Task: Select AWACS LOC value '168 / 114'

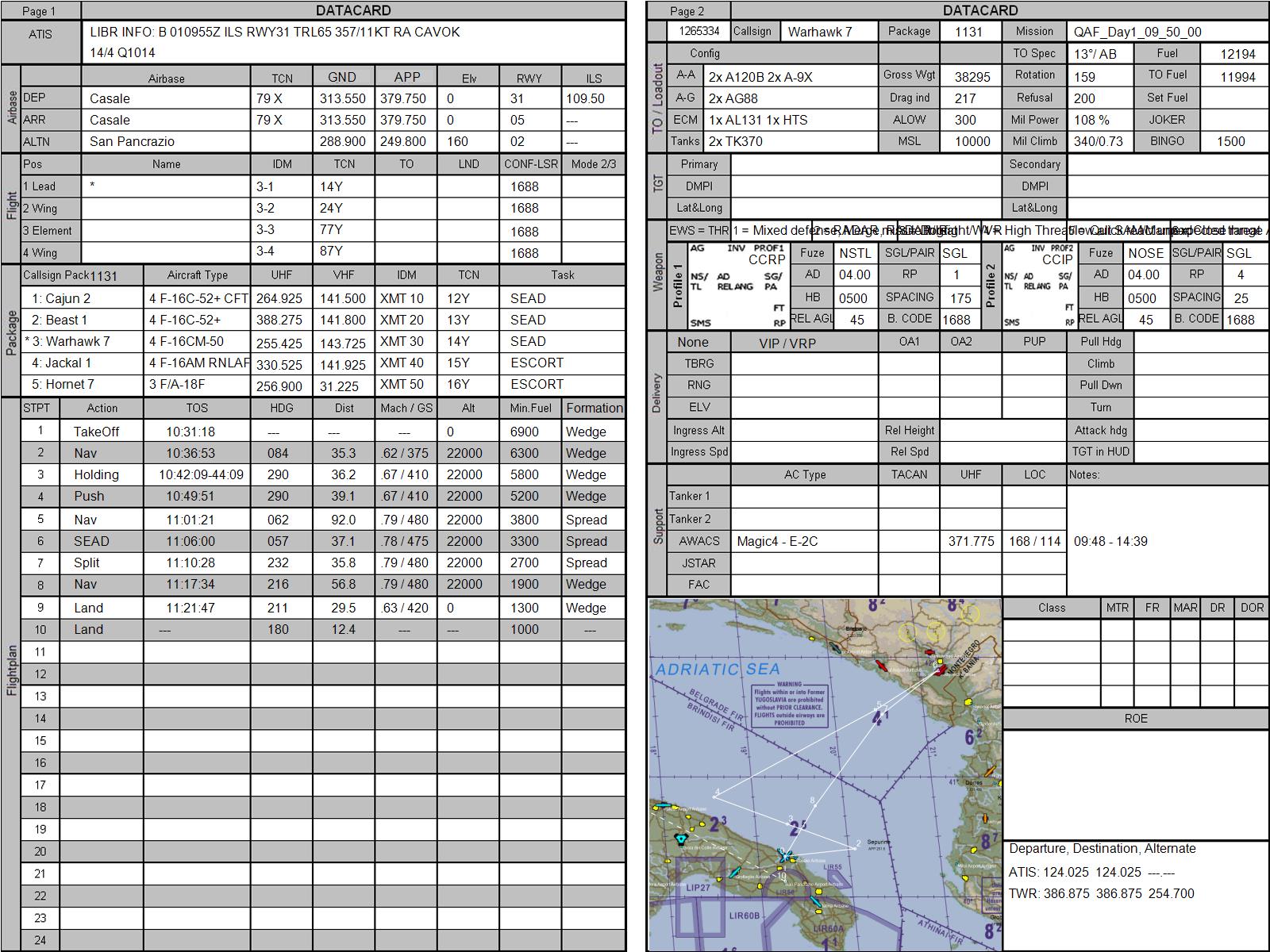Action: coord(1034,541)
